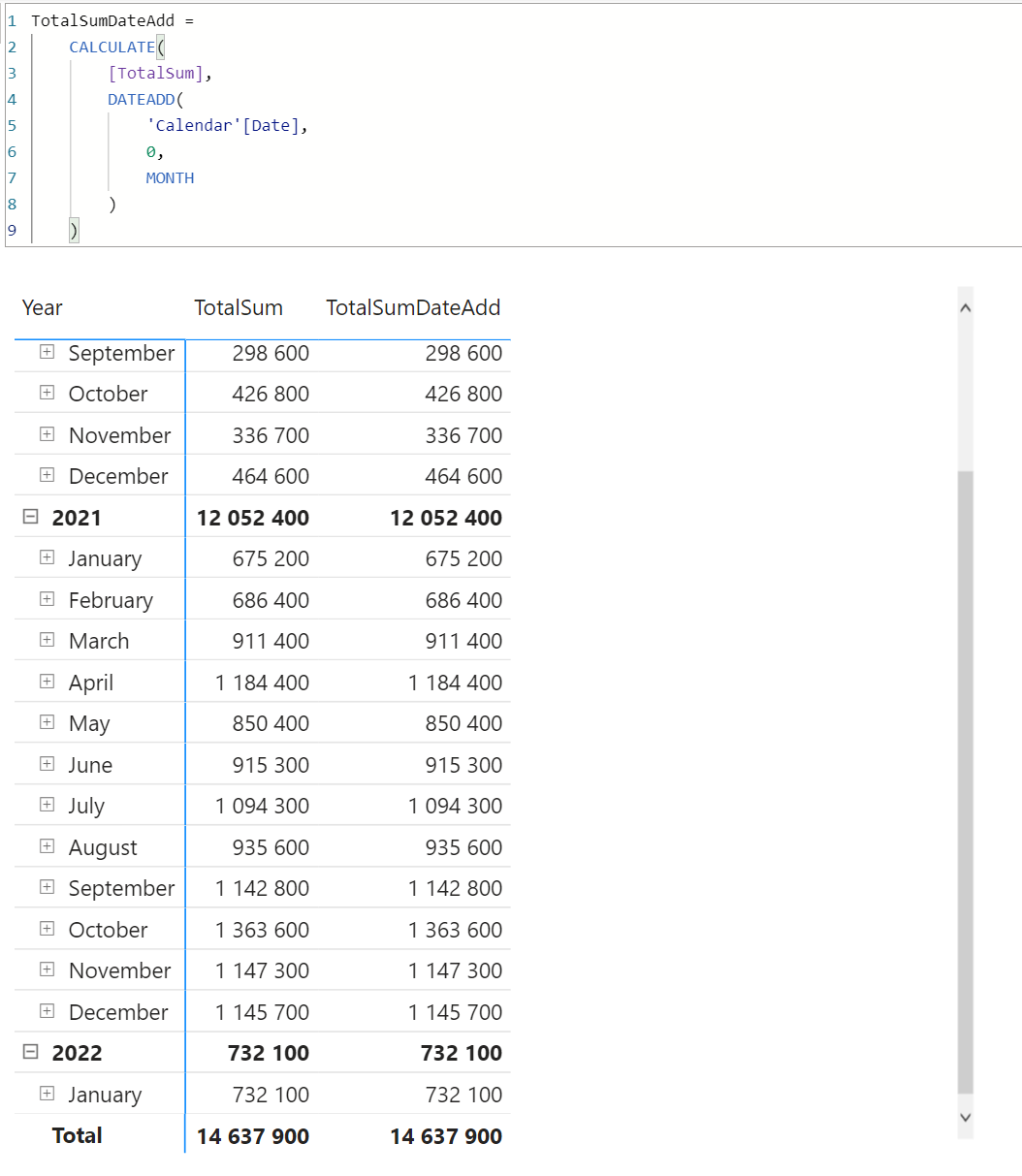The width and height of the screenshot is (1022, 1176).
Task: Collapse the 2021 year group
Action: point(30,517)
